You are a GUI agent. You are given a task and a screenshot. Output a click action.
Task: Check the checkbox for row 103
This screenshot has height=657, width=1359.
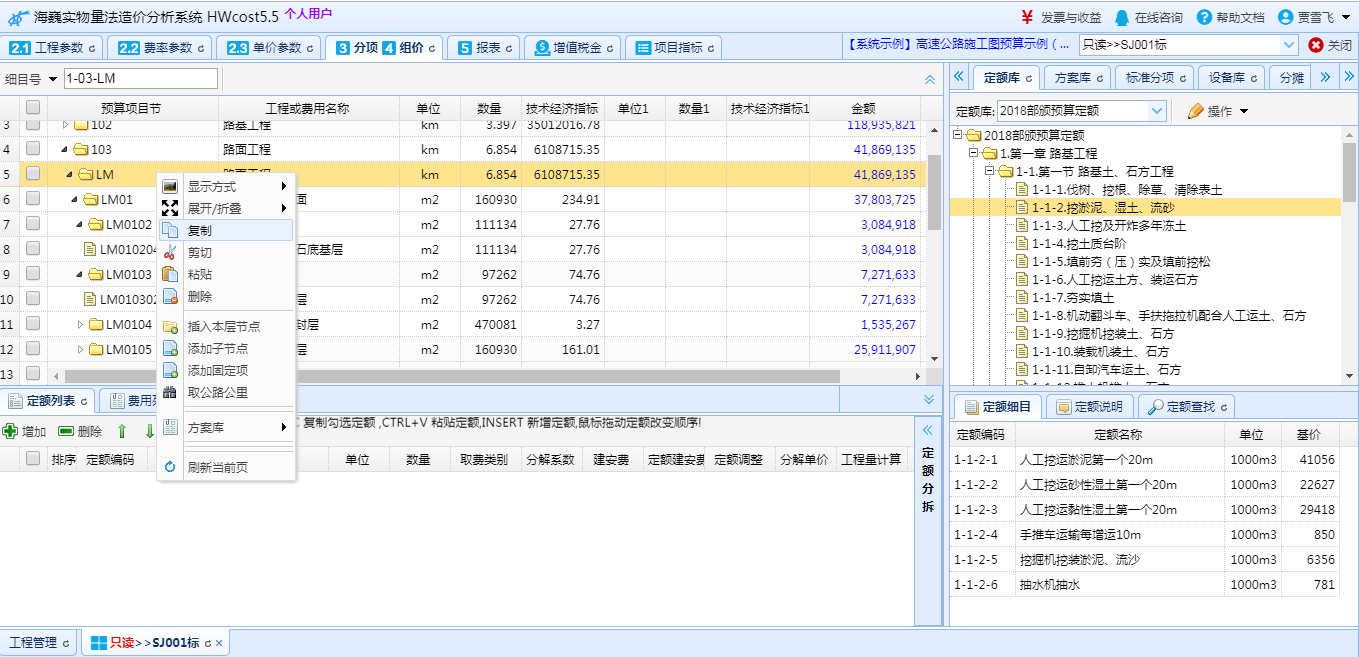click(x=33, y=149)
